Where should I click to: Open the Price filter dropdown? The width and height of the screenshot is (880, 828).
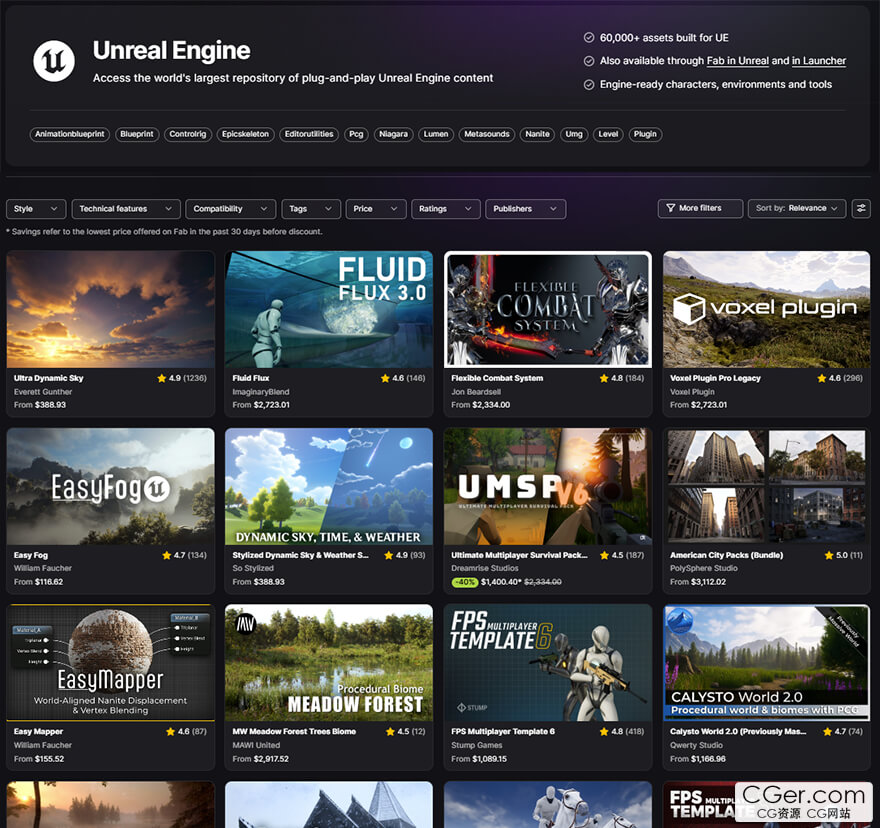[x=376, y=209]
